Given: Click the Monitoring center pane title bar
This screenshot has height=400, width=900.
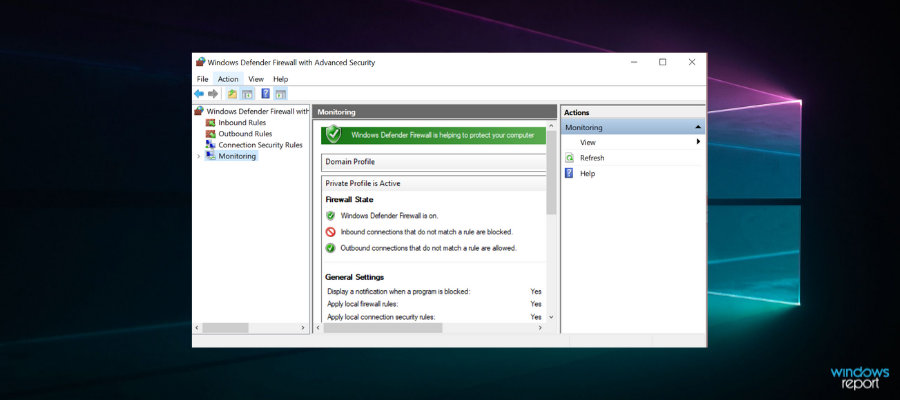Looking at the screenshot, I should click(x=435, y=112).
